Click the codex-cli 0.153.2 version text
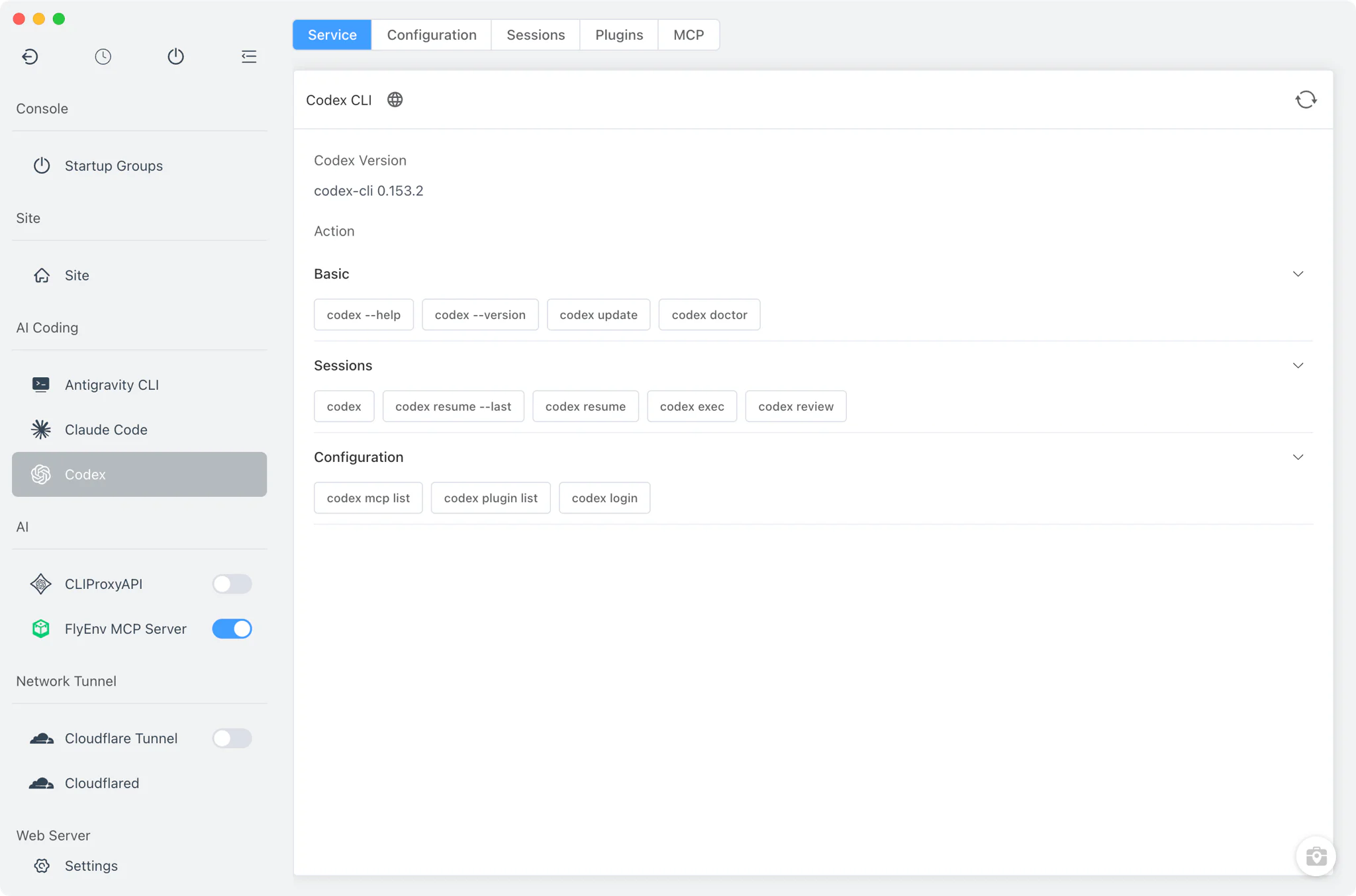This screenshot has width=1356, height=896. 369,191
